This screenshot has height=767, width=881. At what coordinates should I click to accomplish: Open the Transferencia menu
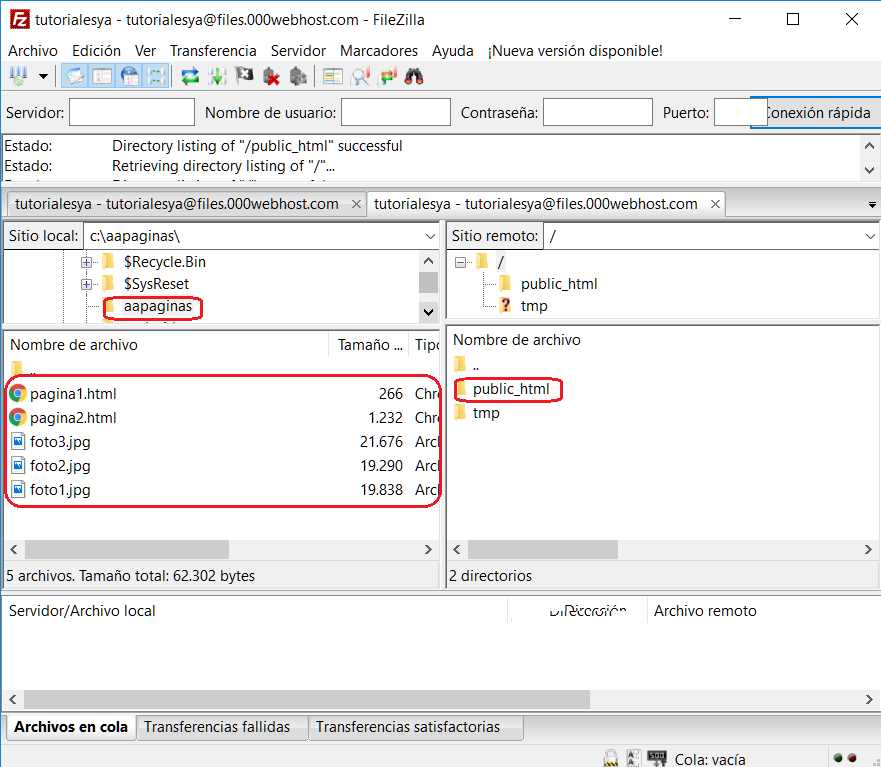[213, 51]
